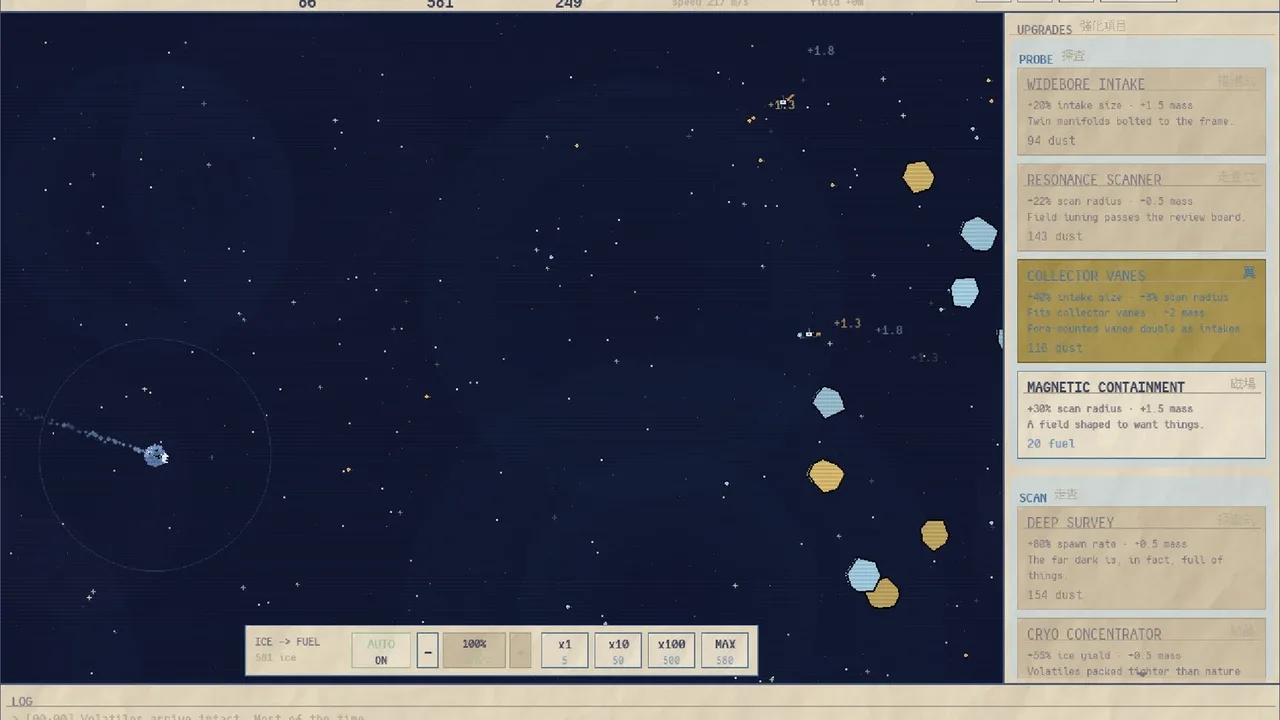Click the "154 dust" cost text

pyautogui.click(x=1055, y=594)
